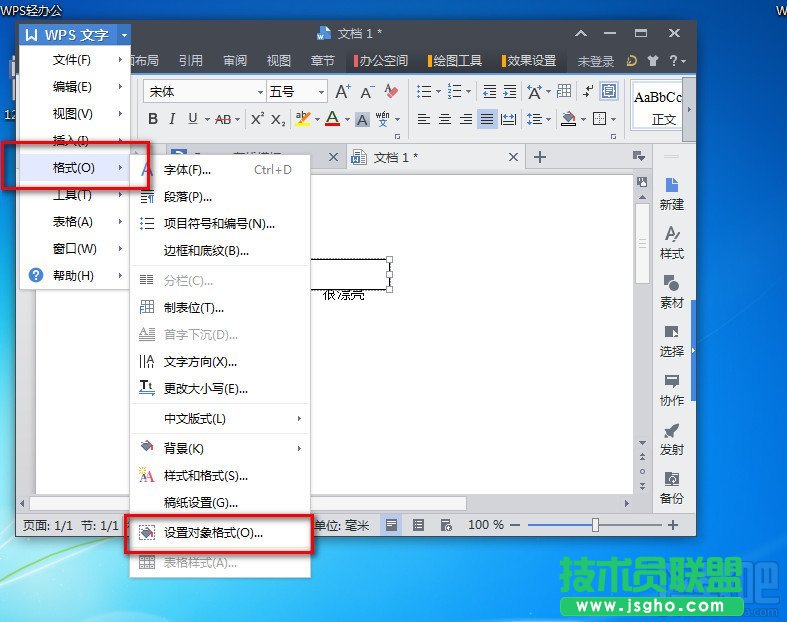This screenshot has height=622, width=787.
Task: Apply character shading to text
Action: point(362,119)
